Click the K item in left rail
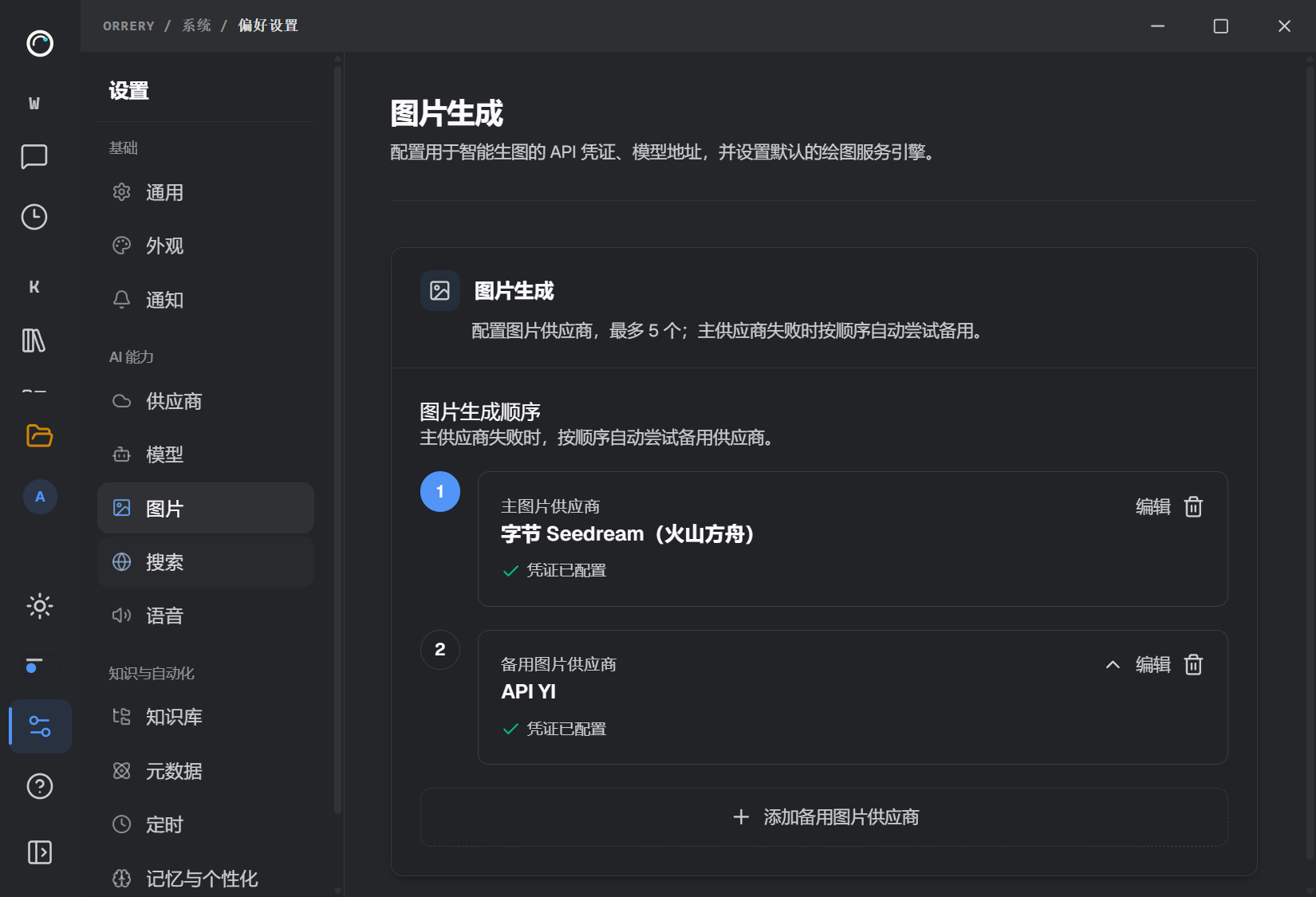This screenshot has width=1316, height=897. [x=34, y=286]
